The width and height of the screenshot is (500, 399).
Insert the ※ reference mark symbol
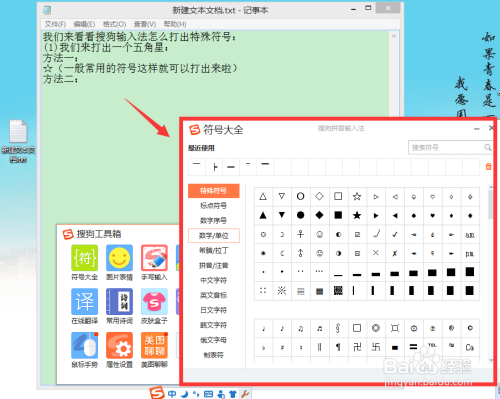[x=282, y=291]
